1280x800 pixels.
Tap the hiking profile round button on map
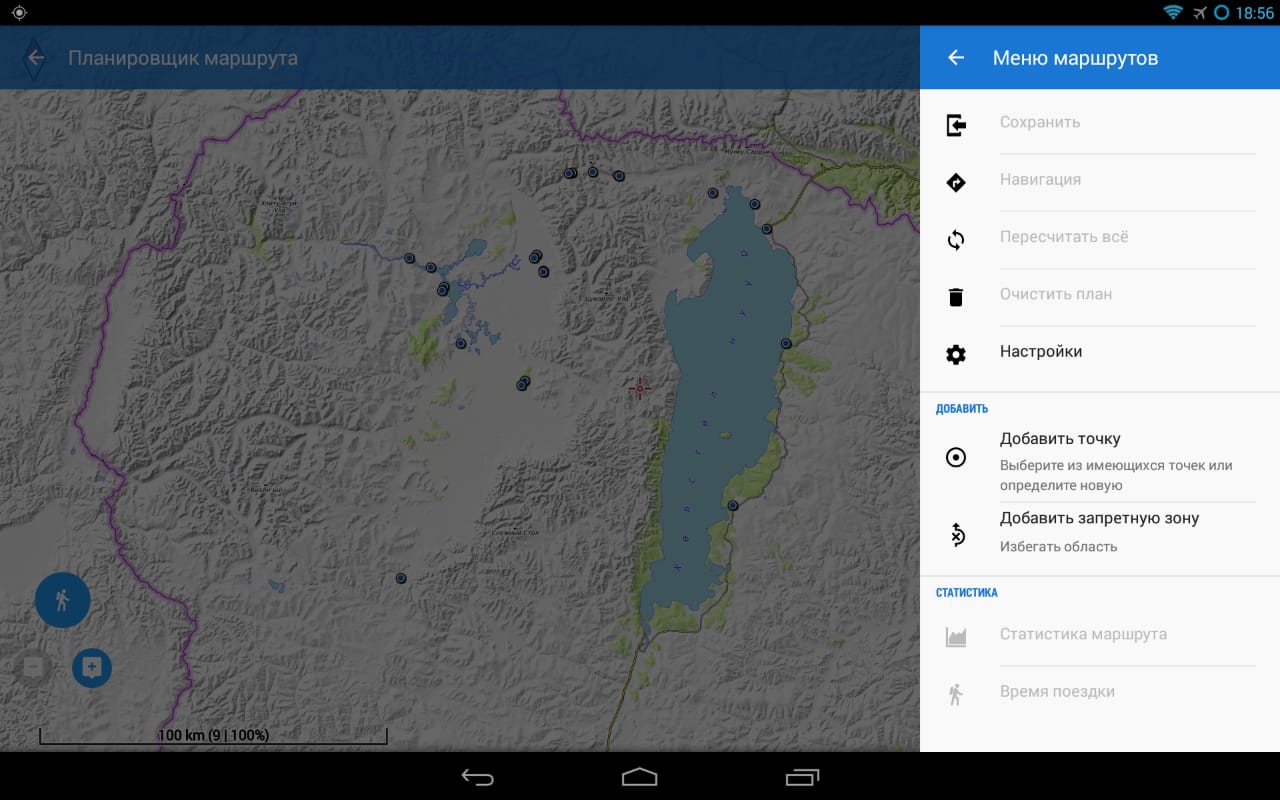click(63, 600)
